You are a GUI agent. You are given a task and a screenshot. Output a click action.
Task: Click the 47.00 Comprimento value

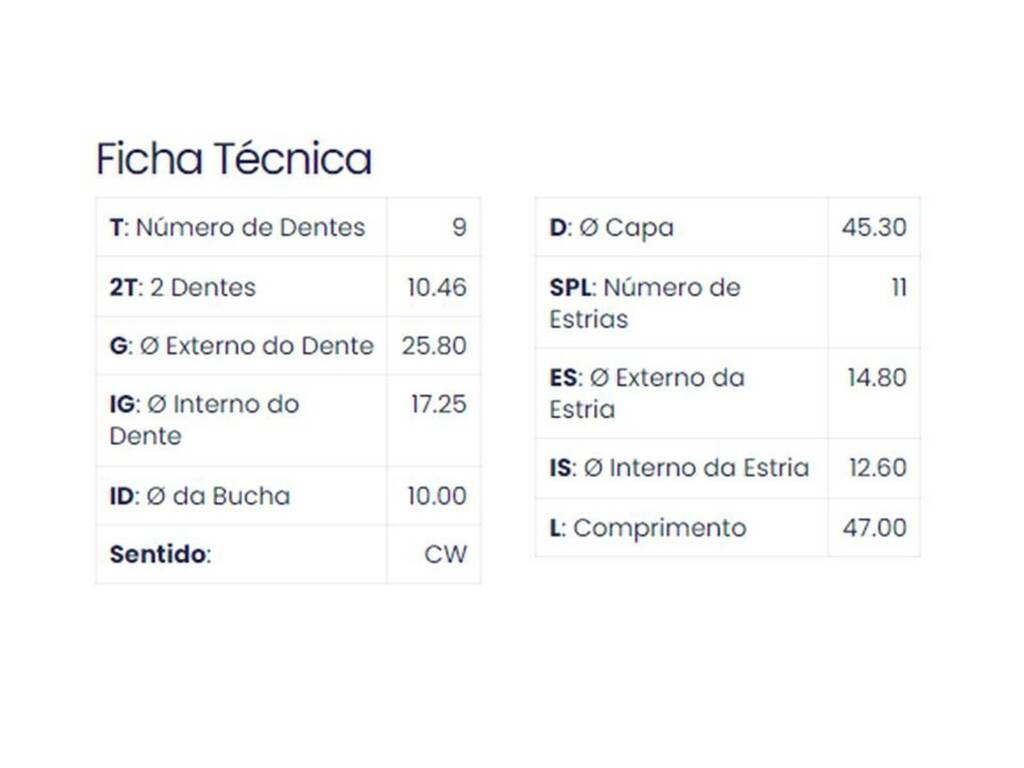point(874,528)
